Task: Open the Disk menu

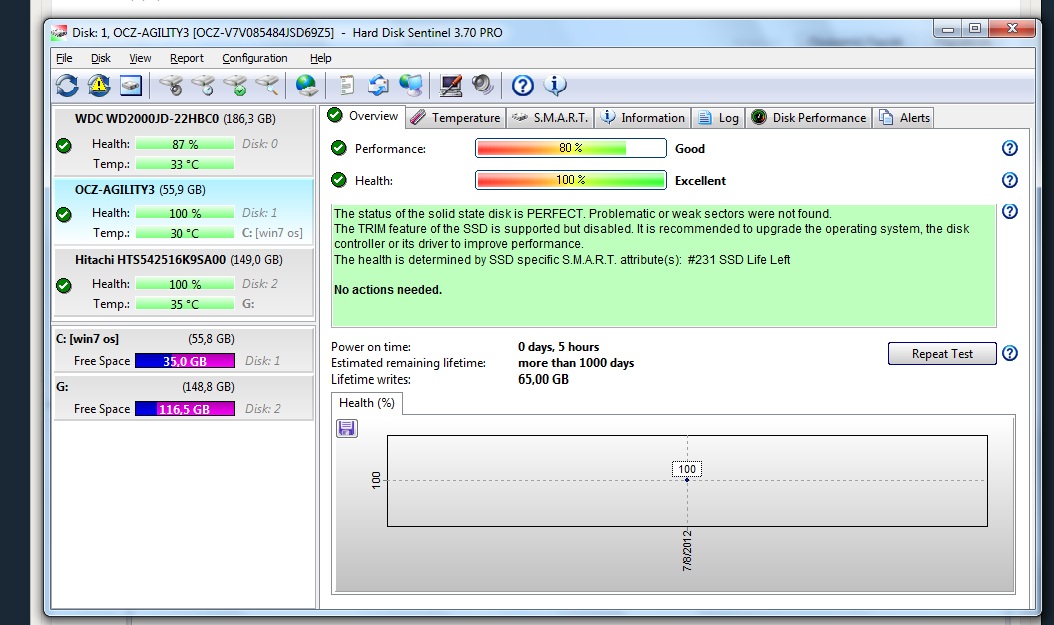Action: (101, 58)
